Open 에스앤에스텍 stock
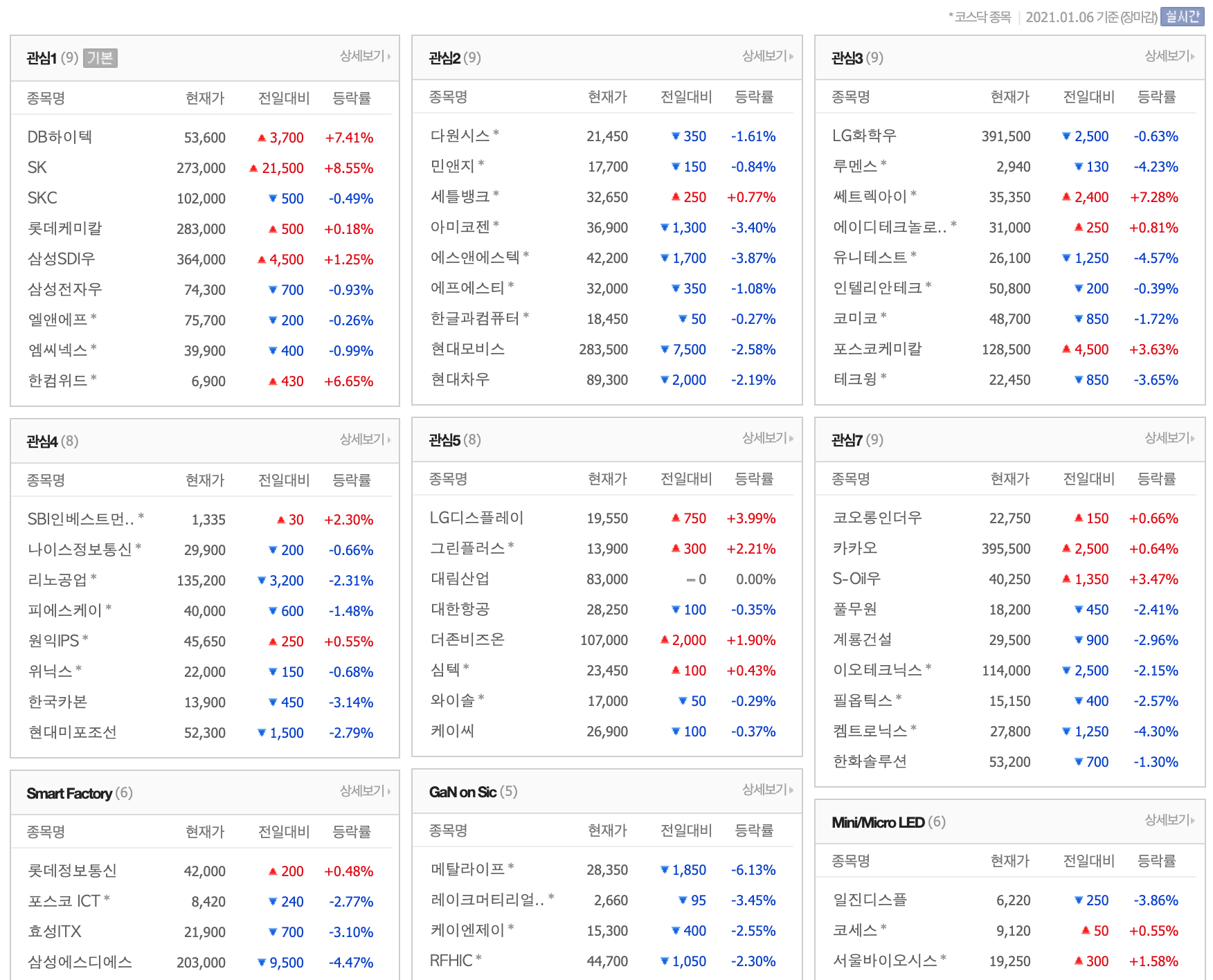The width and height of the screenshot is (1213, 980). 475,257
